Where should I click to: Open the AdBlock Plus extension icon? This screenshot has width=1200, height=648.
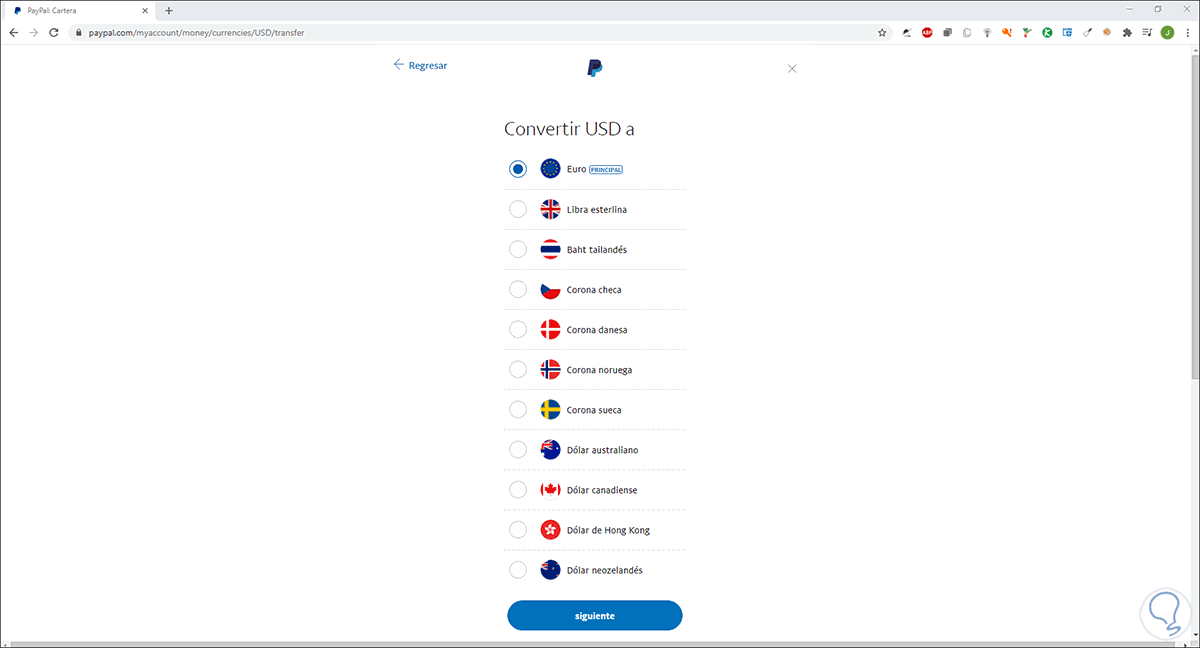click(x=927, y=32)
